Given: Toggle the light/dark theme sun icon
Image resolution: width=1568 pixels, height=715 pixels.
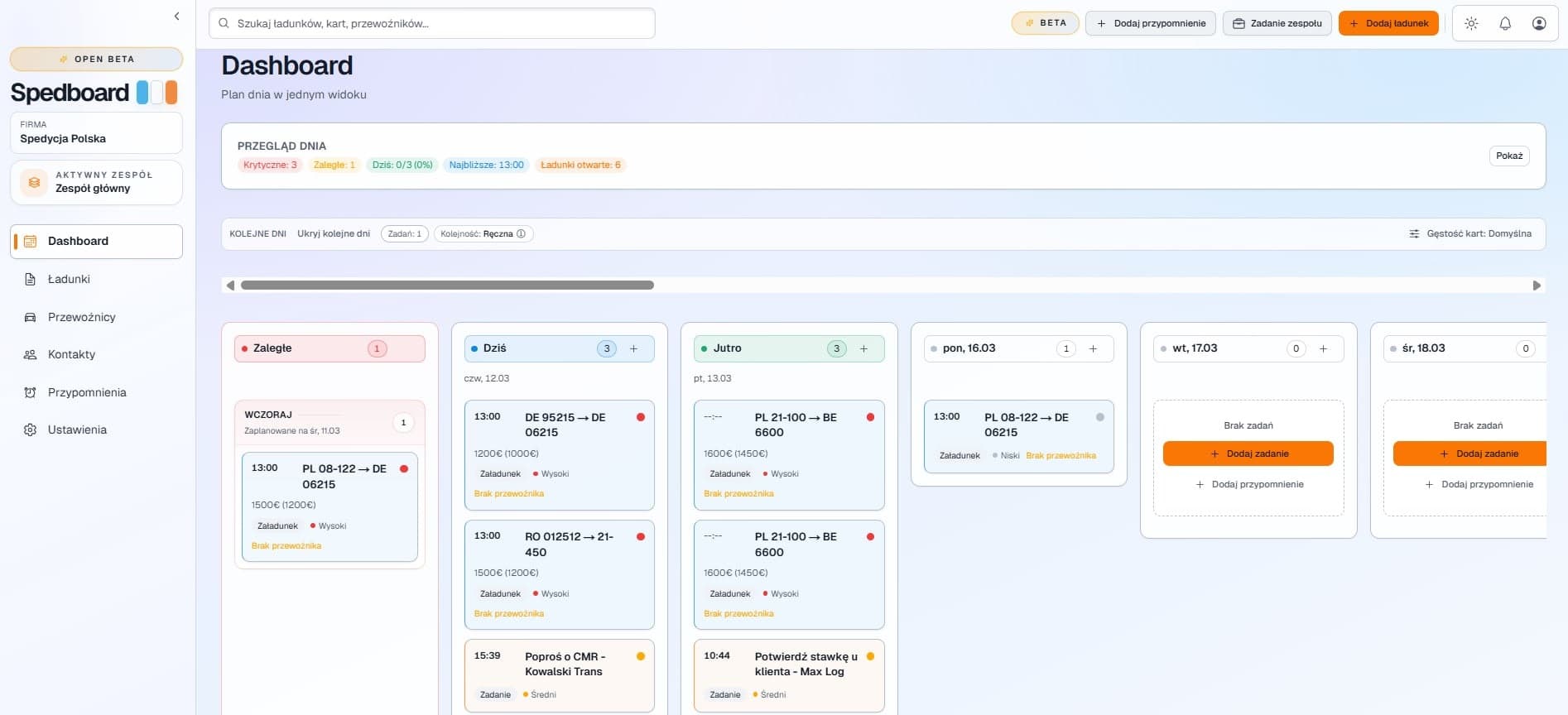Looking at the screenshot, I should point(1471,23).
